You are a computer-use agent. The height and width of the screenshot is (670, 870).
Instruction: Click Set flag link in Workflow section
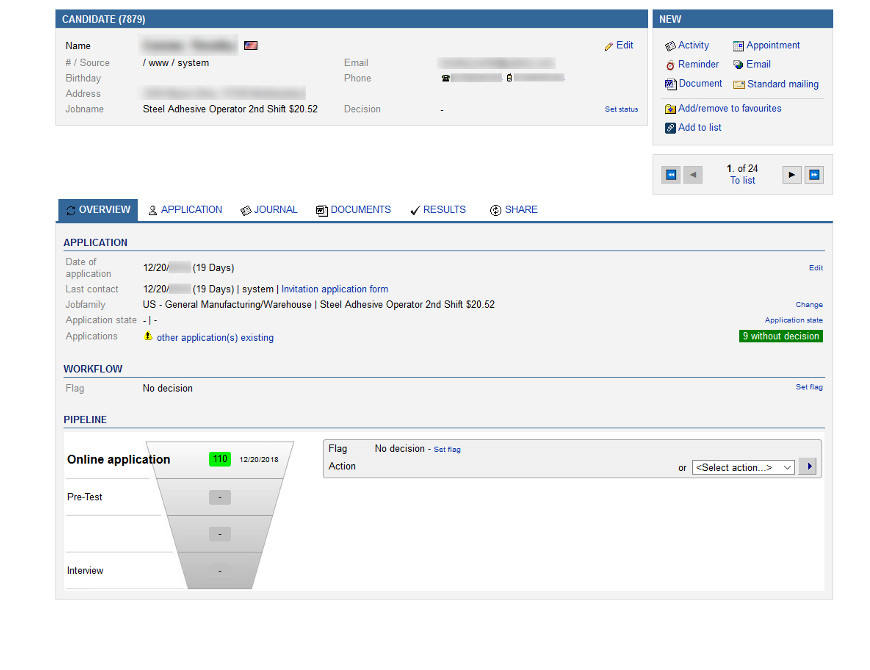click(x=809, y=387)
